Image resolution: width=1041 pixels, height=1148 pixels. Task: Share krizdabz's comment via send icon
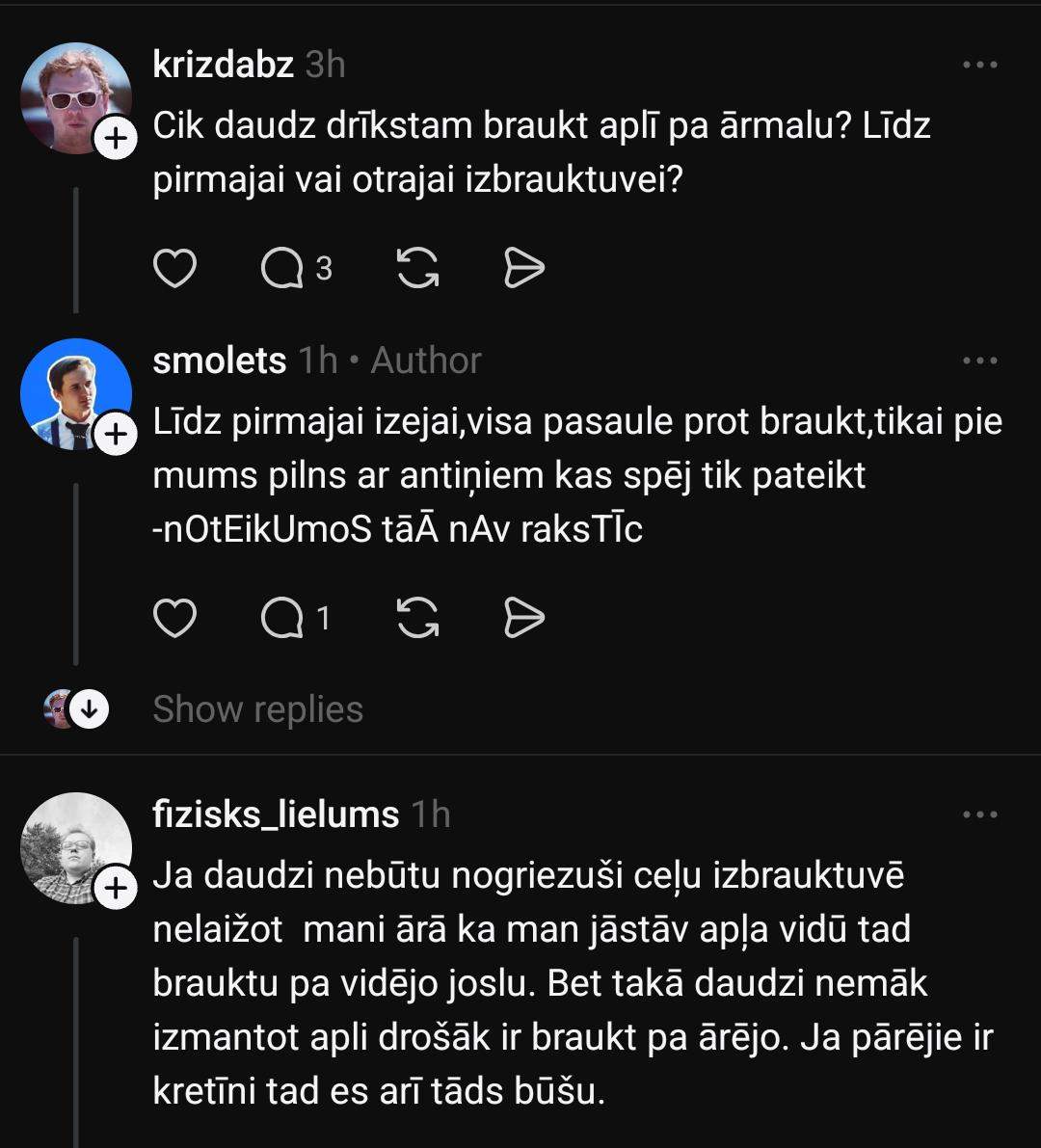(524, 269)
